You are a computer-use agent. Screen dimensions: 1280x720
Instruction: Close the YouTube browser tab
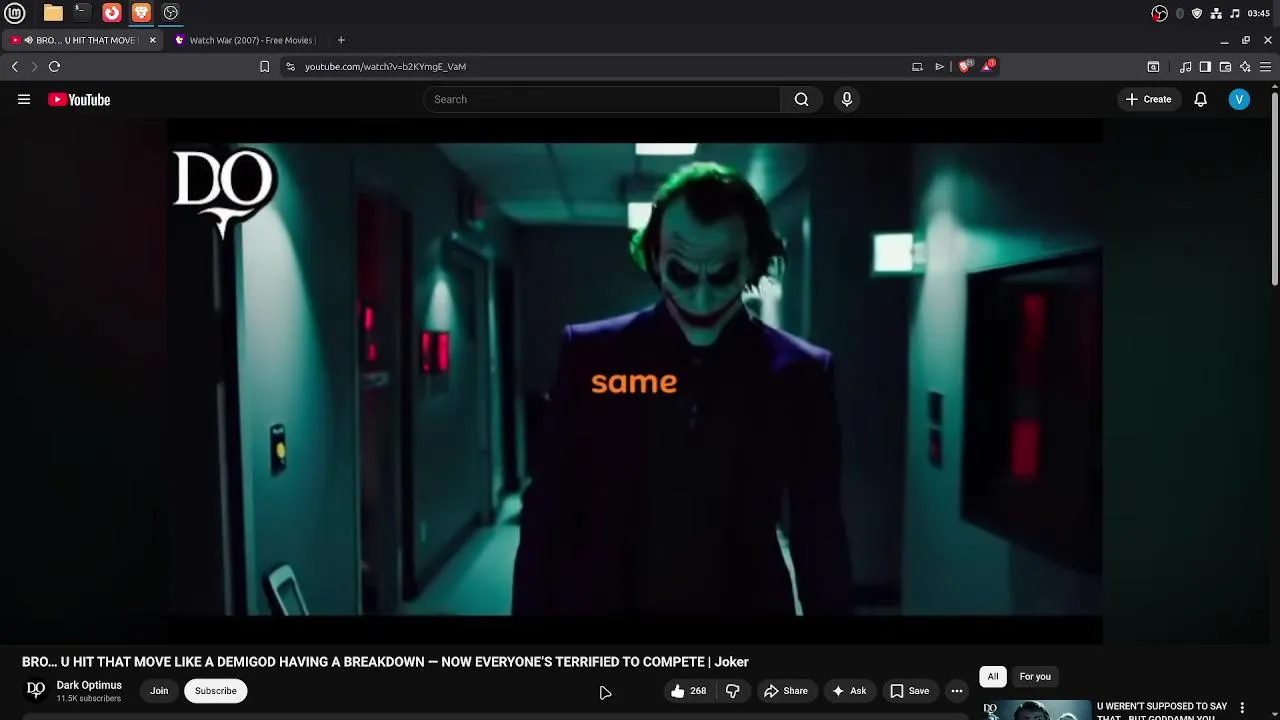[152, 40]
